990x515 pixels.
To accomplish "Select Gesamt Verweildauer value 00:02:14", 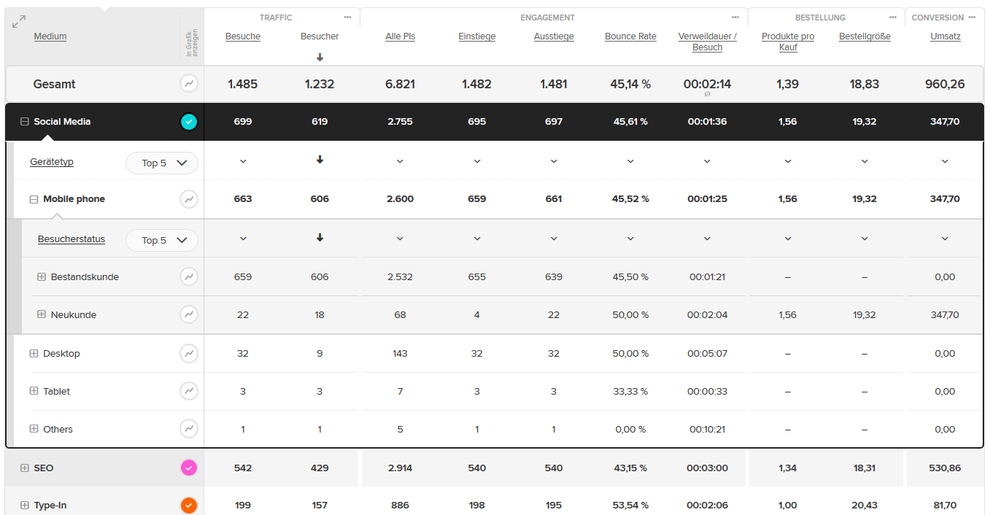I will tap(707, 84).
